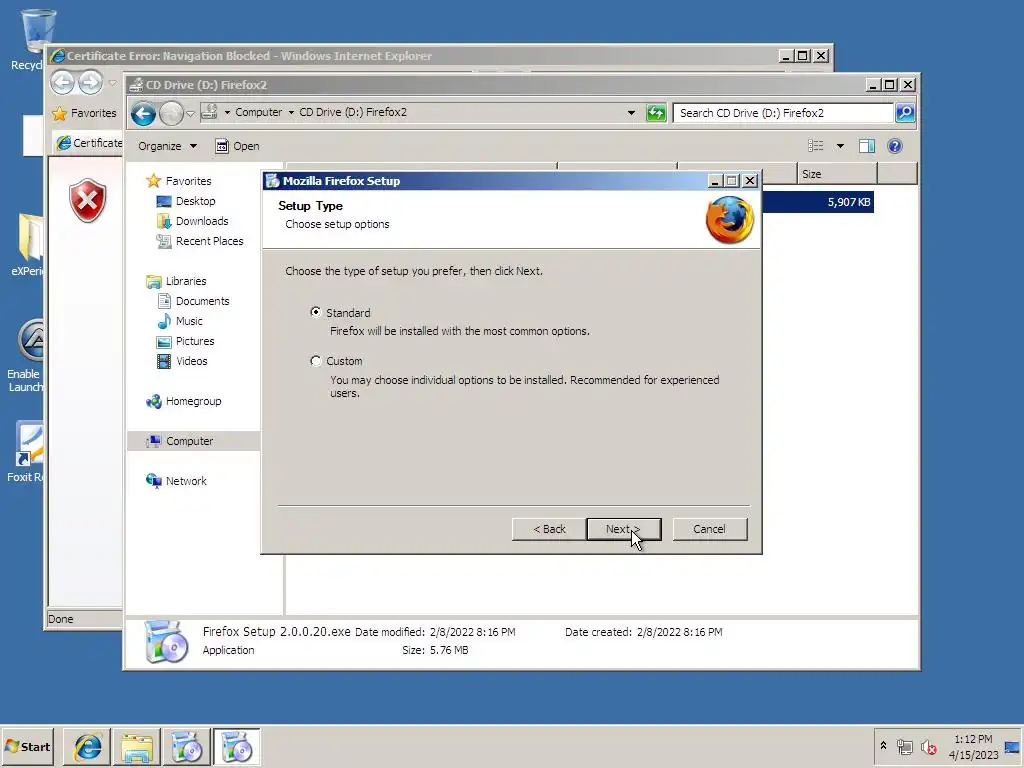Click the muted volume tray icon
Viewport: 1024px width, 768px height.
pos(928,746)
